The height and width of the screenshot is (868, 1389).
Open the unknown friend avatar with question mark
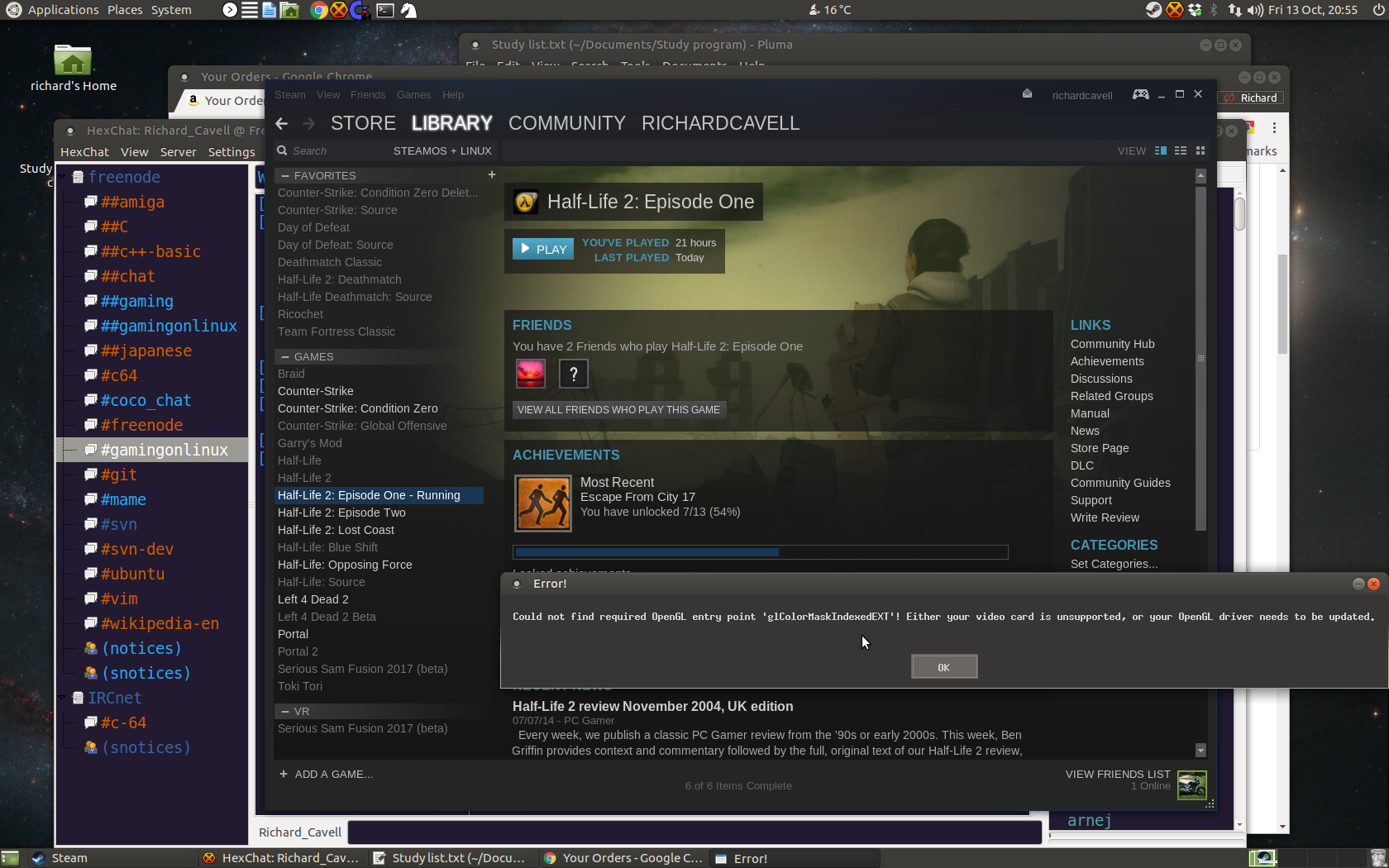[x=574, y=374]
